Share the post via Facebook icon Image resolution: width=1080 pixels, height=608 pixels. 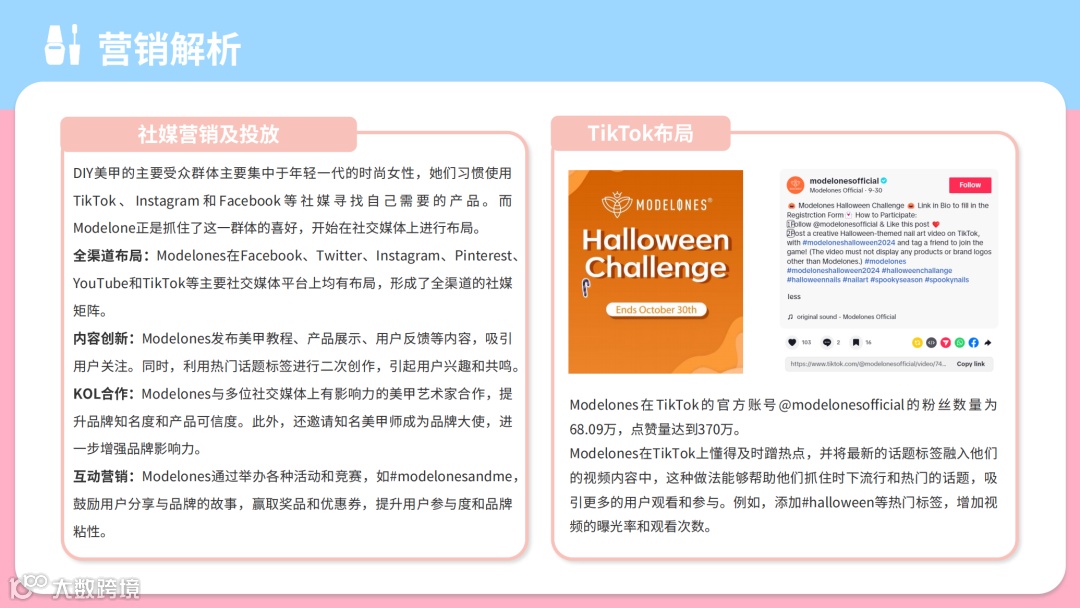click(x=973, y=342)
